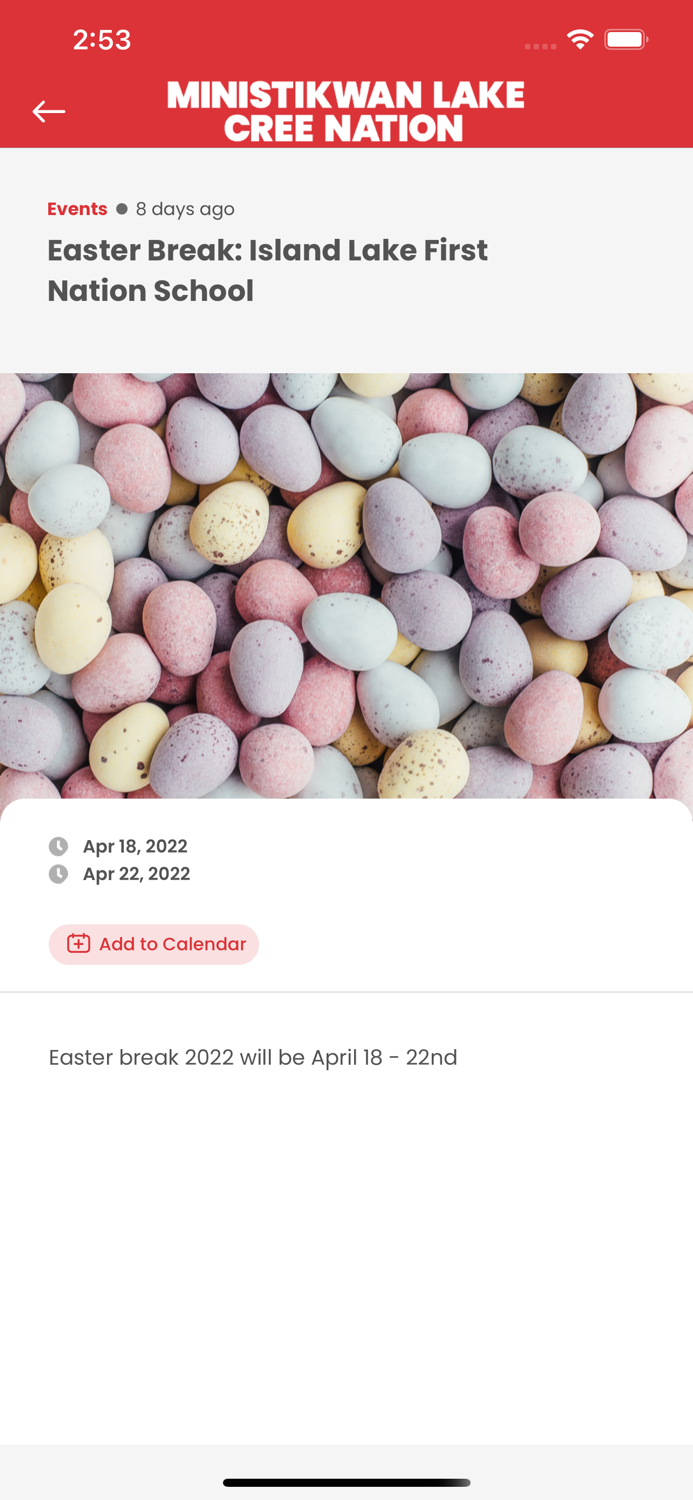Screen dimensions: 693x1500
Task: Tap the battery status icon
Action: [626, 39]
